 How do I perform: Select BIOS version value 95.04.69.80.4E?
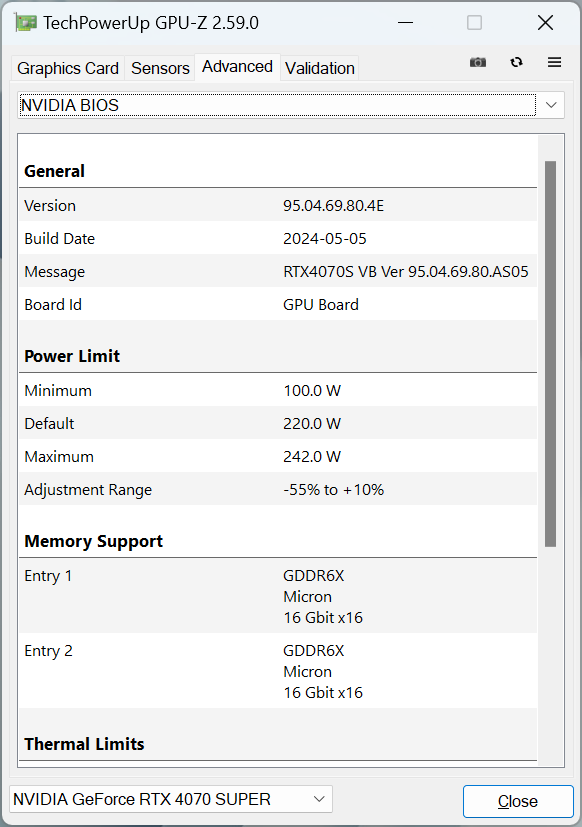click(333, 206)
